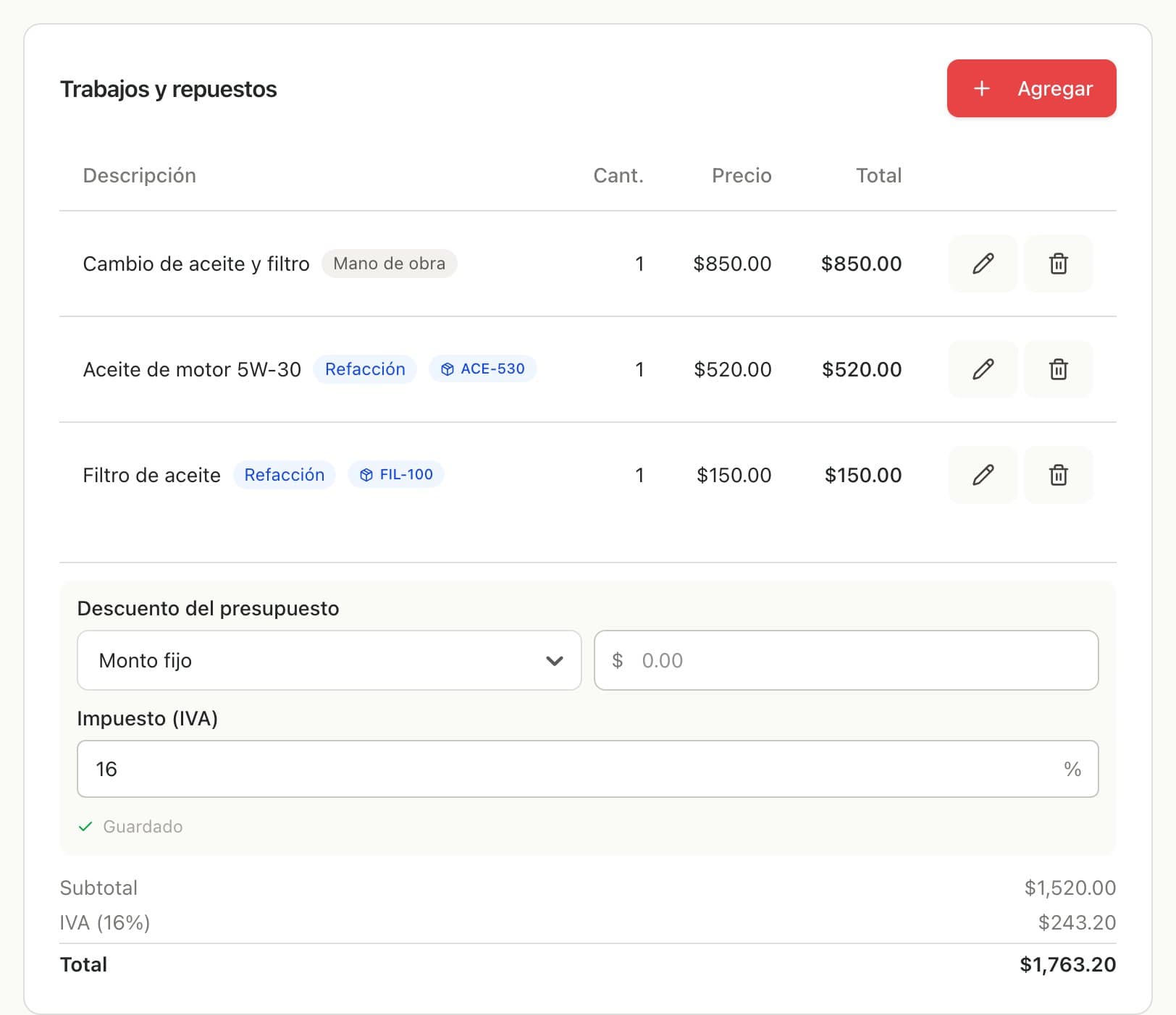Click the ACE-530 part code badge
1176x1015 pixels.
482,369
